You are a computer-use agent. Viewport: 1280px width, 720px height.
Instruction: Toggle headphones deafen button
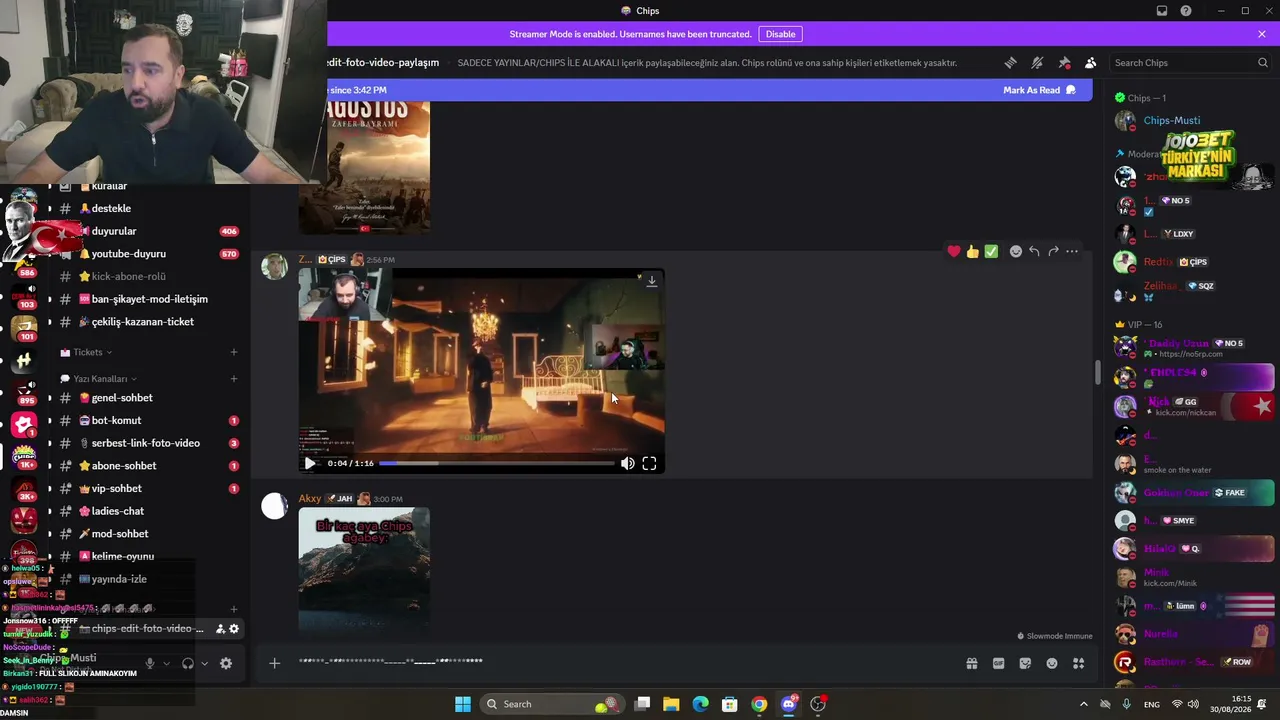(187, 663)
